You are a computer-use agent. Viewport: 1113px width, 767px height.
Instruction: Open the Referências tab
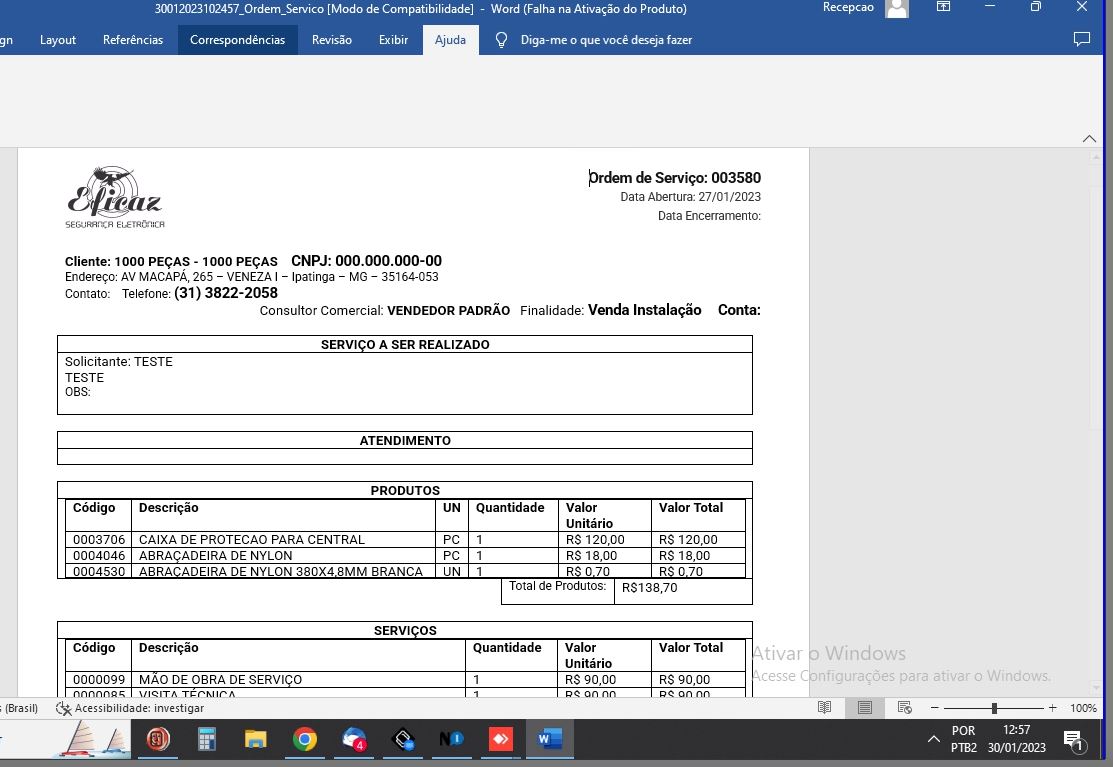point(133,40)
